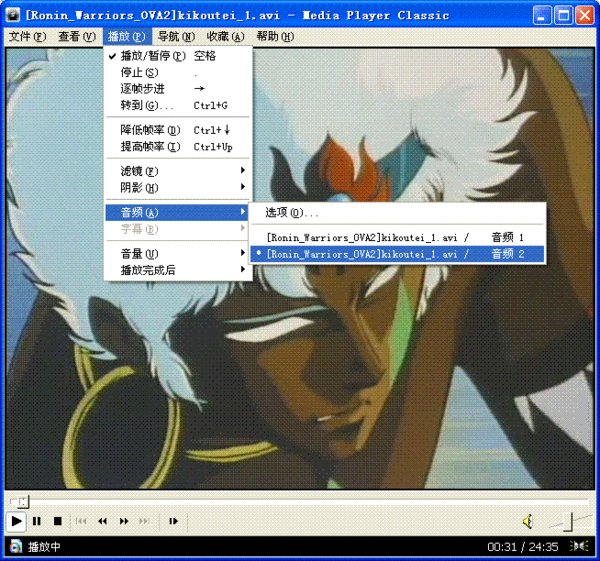Choose 降低帧率(D) menu entry

(x=178, y=130)
